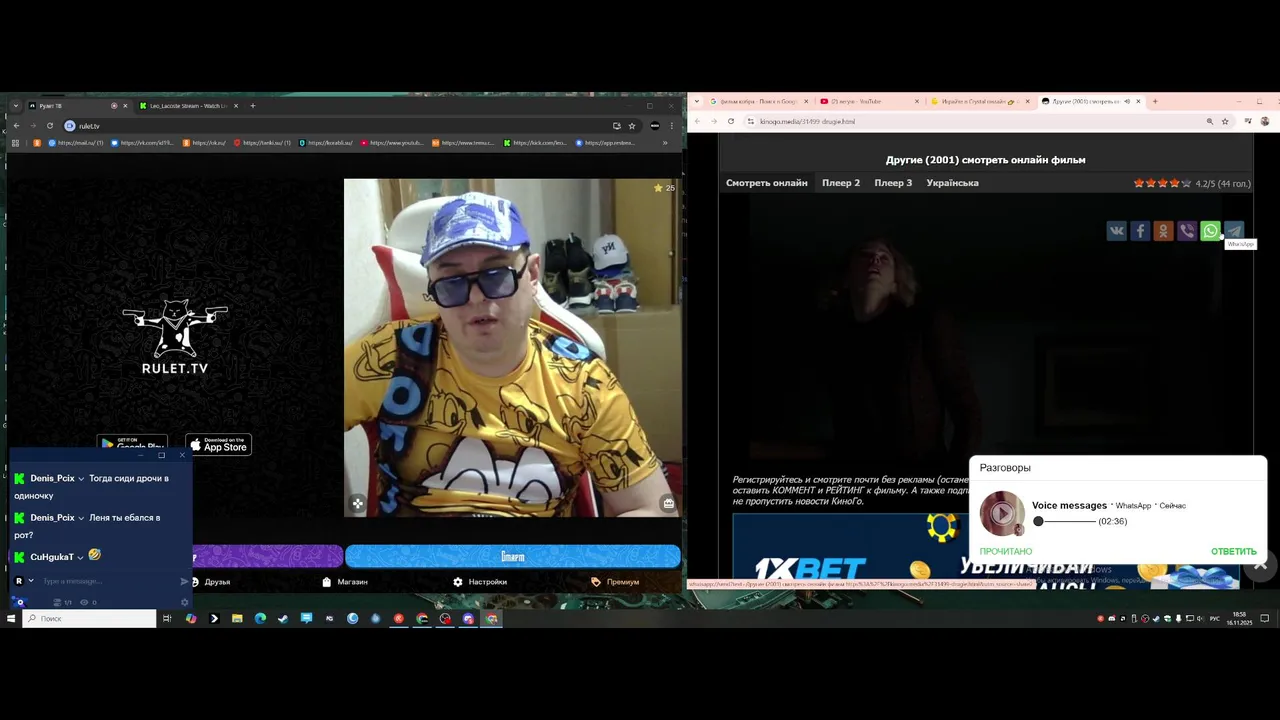The height and width of the screenshot is (720, 1280).
Task: Bookmark the kinogo page with the star
Action: (1225, 121)
